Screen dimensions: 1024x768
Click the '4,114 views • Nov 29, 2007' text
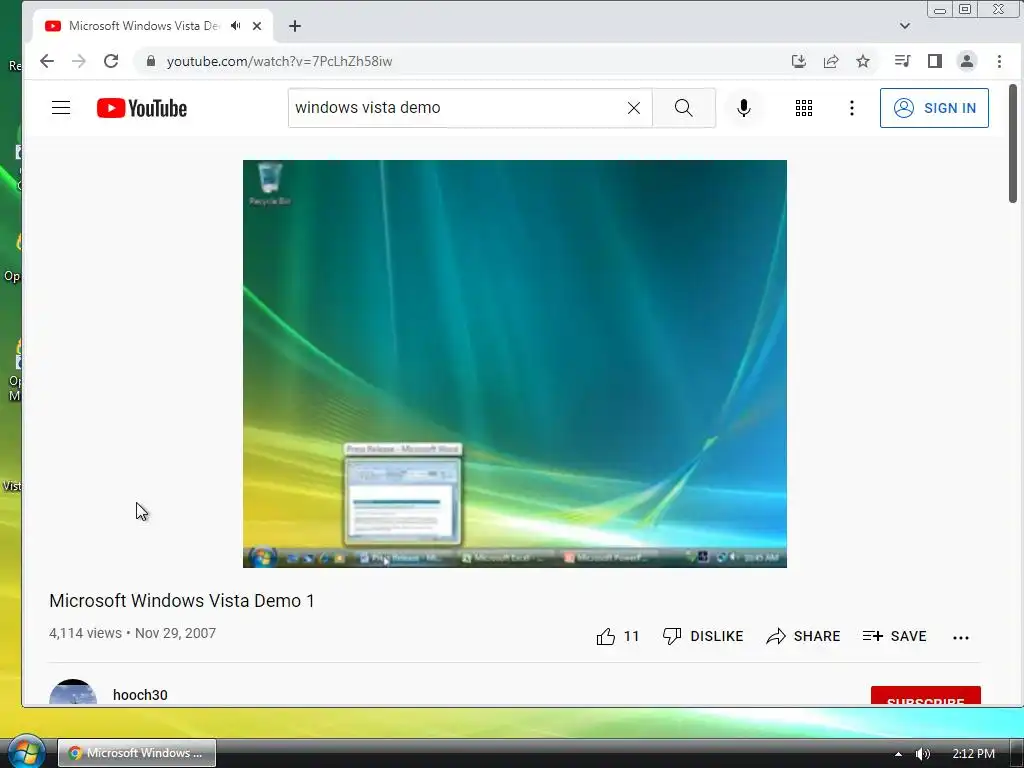click(x=133, y=633)
